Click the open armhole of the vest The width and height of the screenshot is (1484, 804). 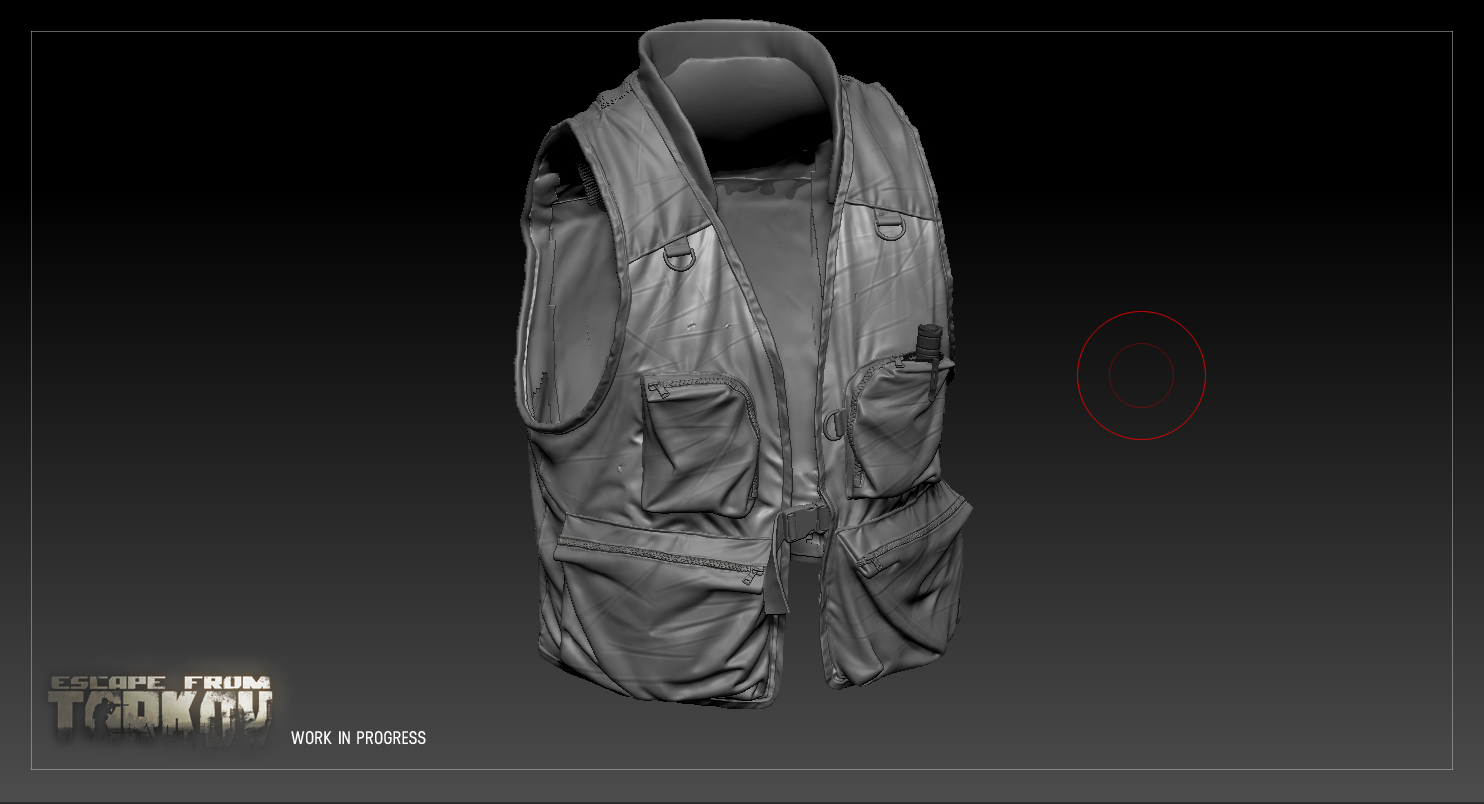tap(566, 290)
